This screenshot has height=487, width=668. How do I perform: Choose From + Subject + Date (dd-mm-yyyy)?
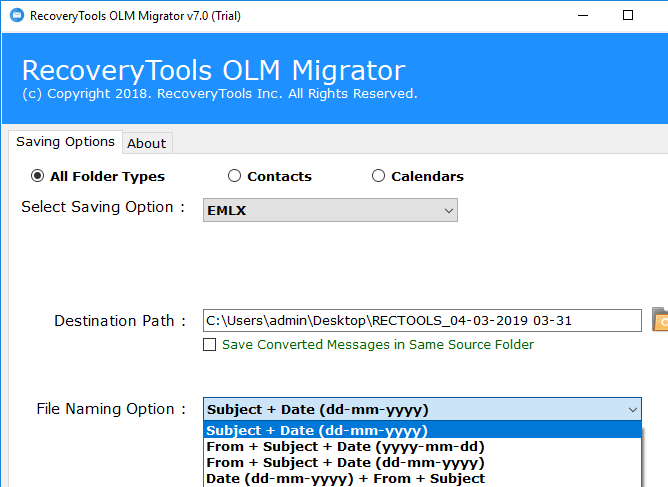[x=422, y=462]
